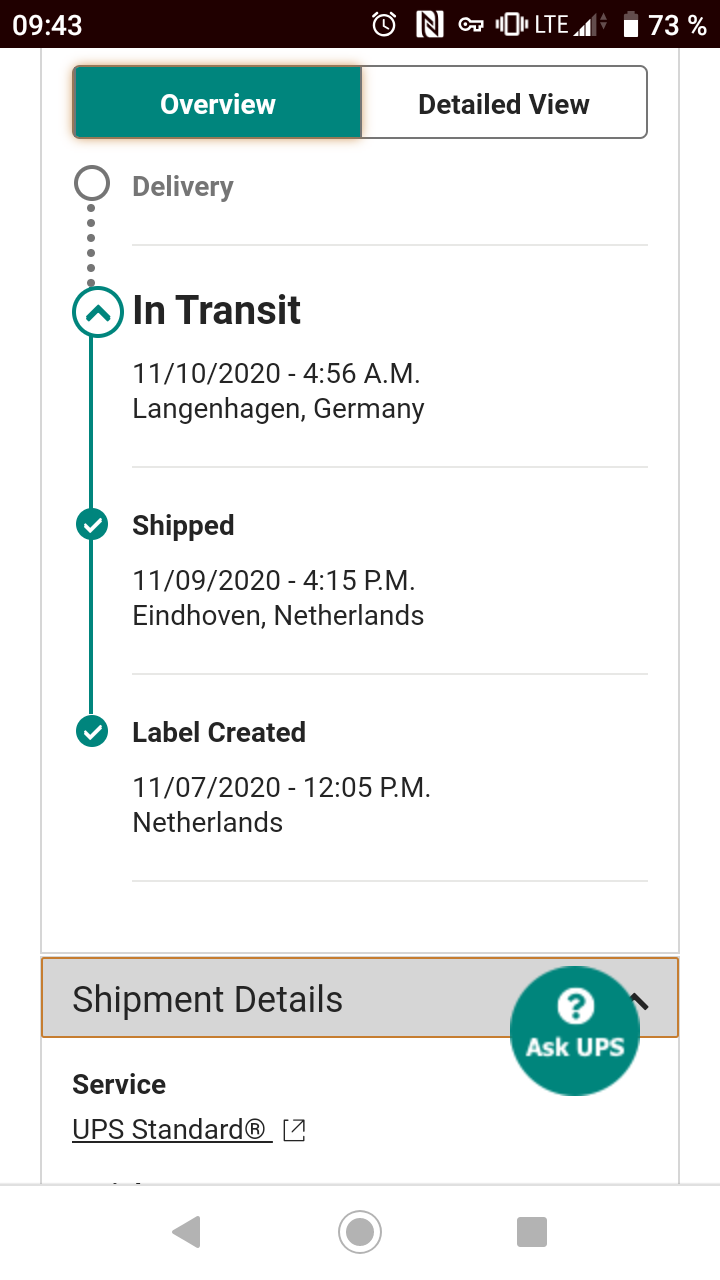Click the alarm clock status icon
This screenshot has width=720, height=1280.
pos(384,25)
